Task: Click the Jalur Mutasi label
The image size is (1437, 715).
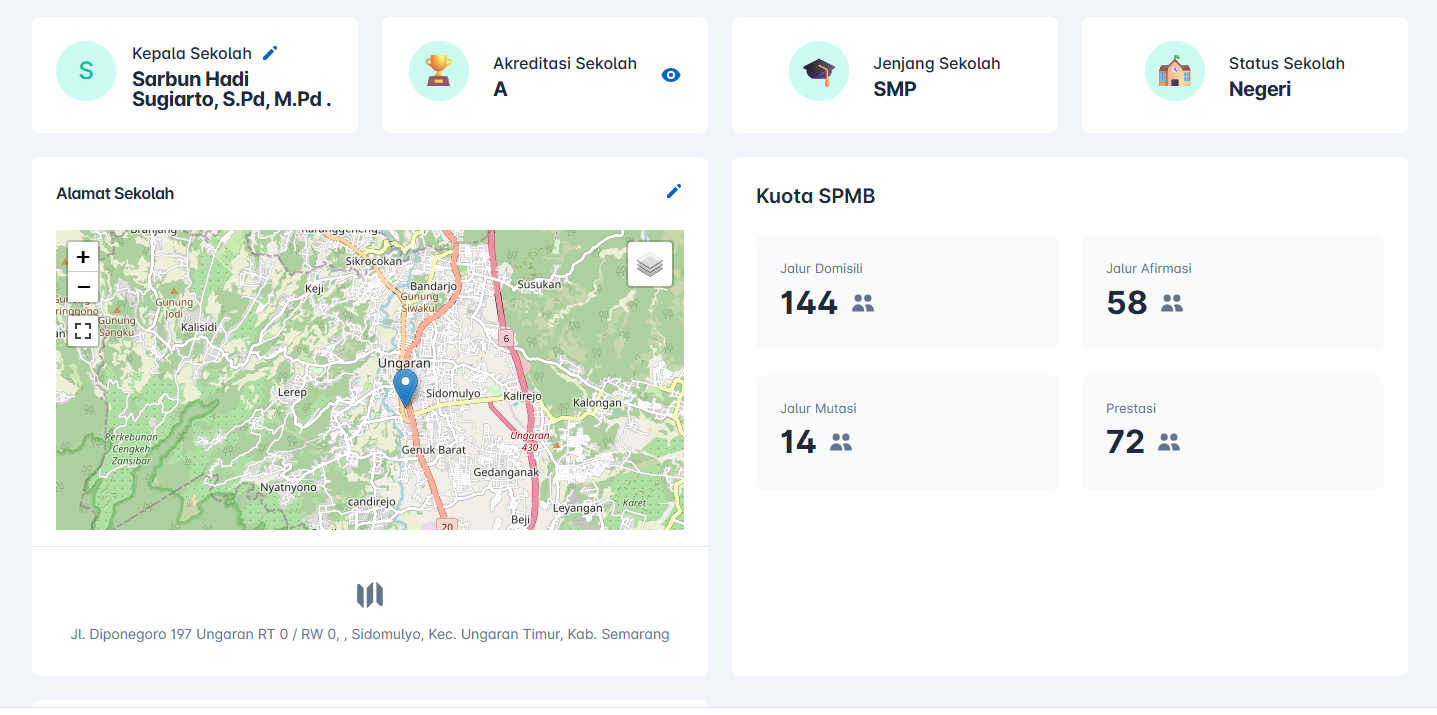Action: [x=818, y=408]
